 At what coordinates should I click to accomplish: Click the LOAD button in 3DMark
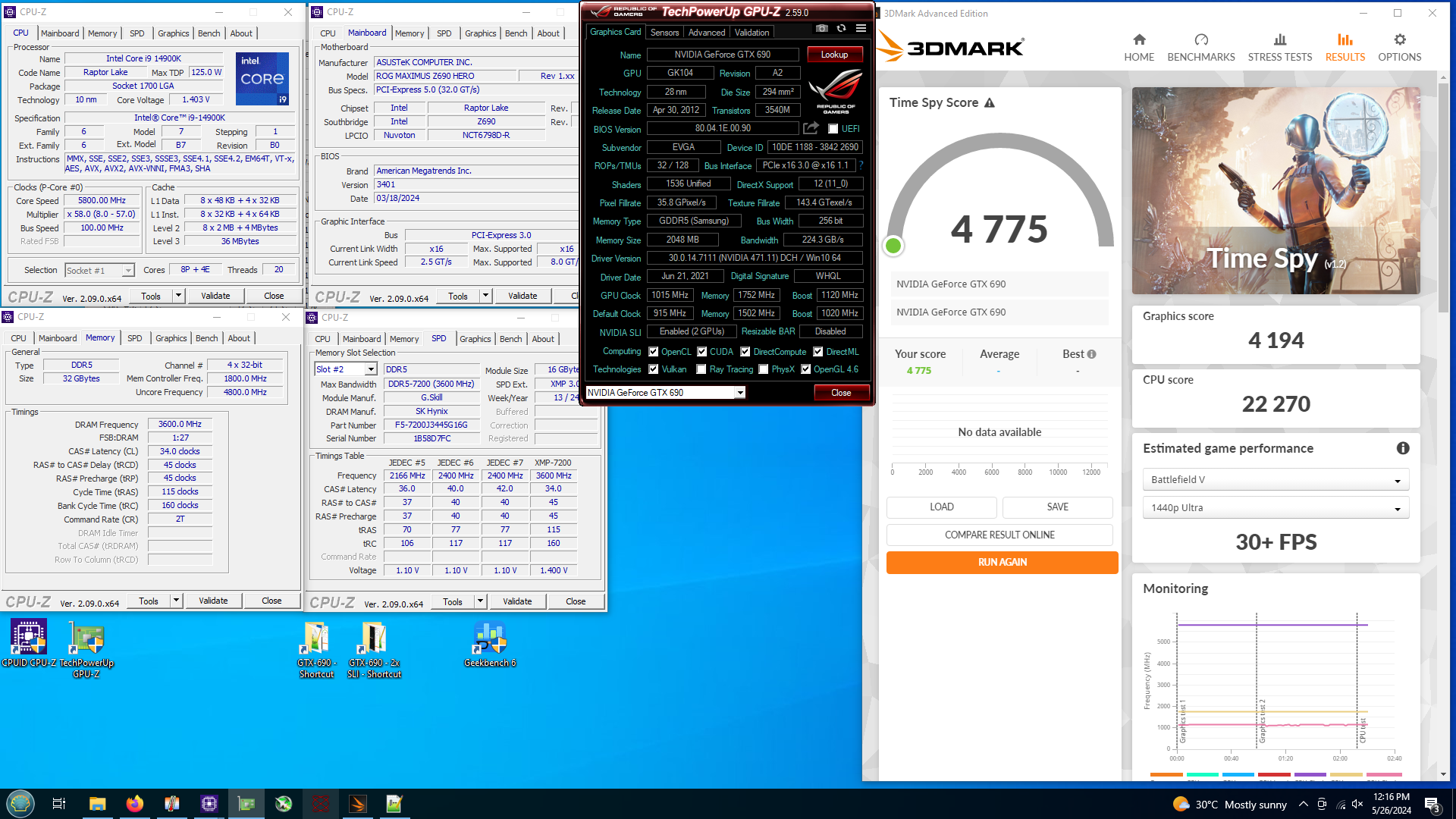click(x=942, y=507)
